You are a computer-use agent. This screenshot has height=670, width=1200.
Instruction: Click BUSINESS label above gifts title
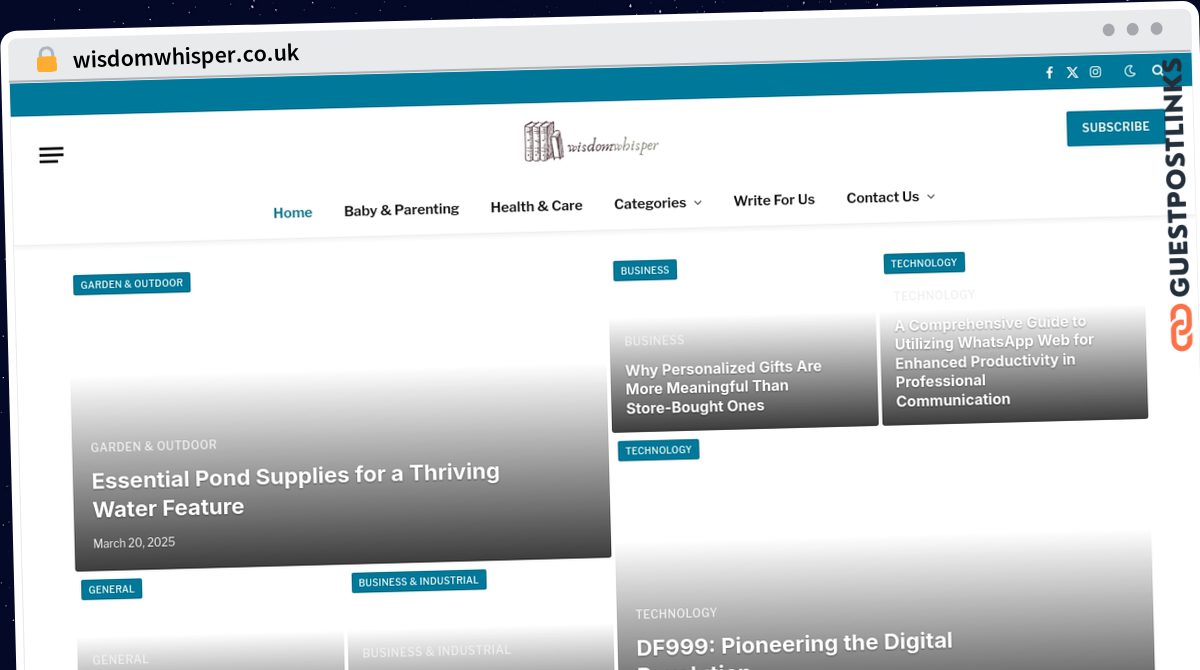click(655, 341)
